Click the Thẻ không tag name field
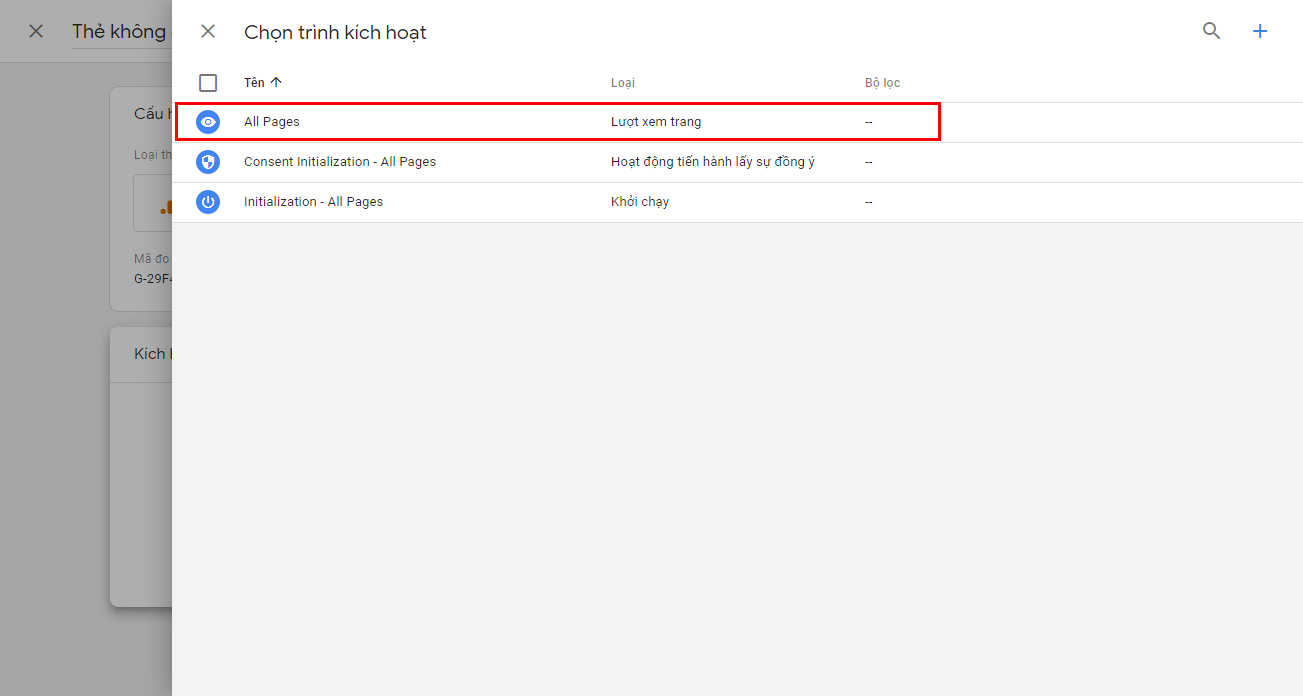Image resolution: width=1303 pixels, height=696 pixels. [120, 32]
